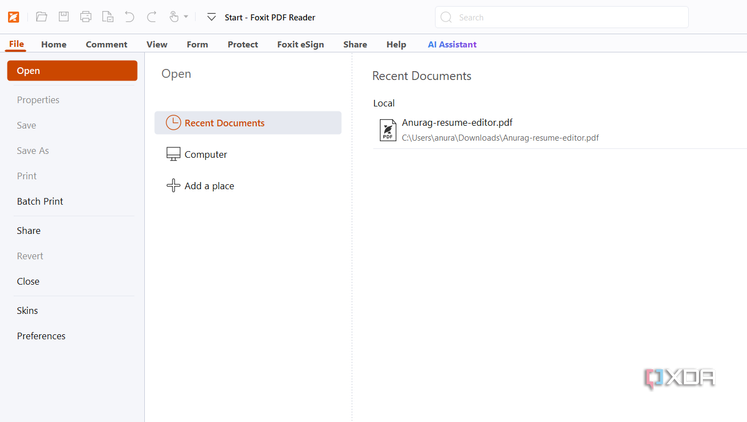The image size is (747, 422).
Task: Select the Recent Documents location
Action: click(x=248, y=123)
